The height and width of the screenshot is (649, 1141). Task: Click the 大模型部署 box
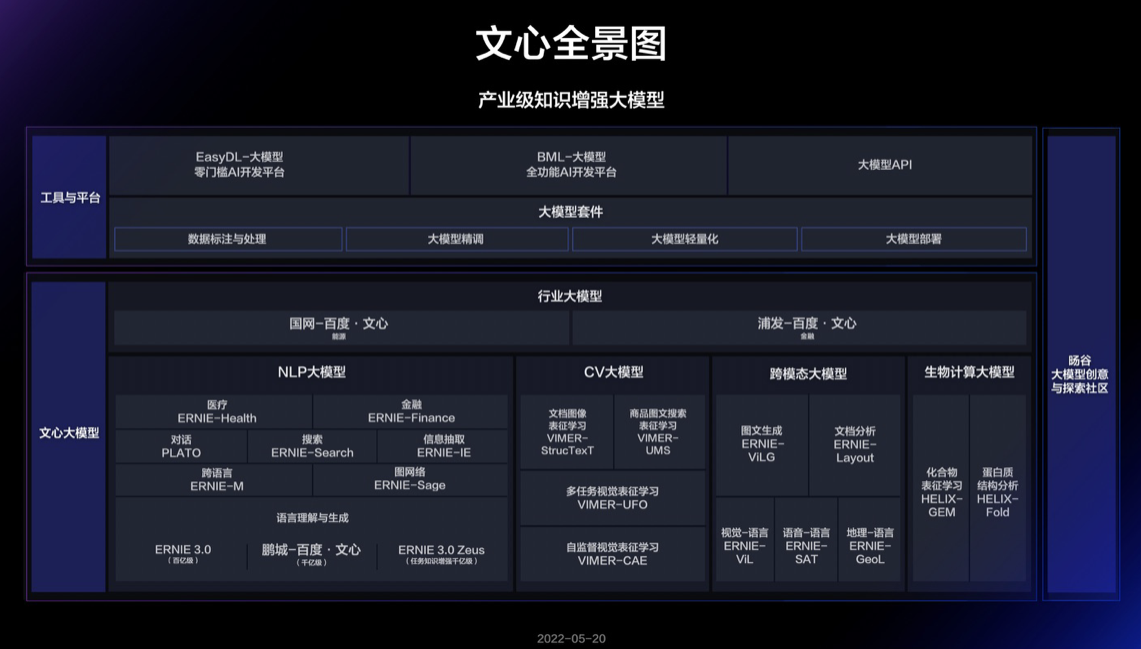point(914,239)
